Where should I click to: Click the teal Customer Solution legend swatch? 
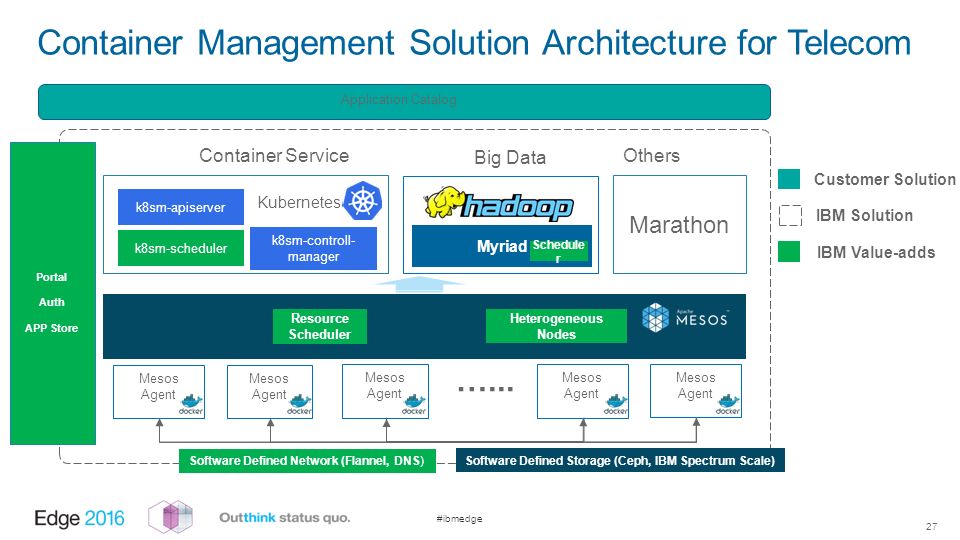(789, 179)
